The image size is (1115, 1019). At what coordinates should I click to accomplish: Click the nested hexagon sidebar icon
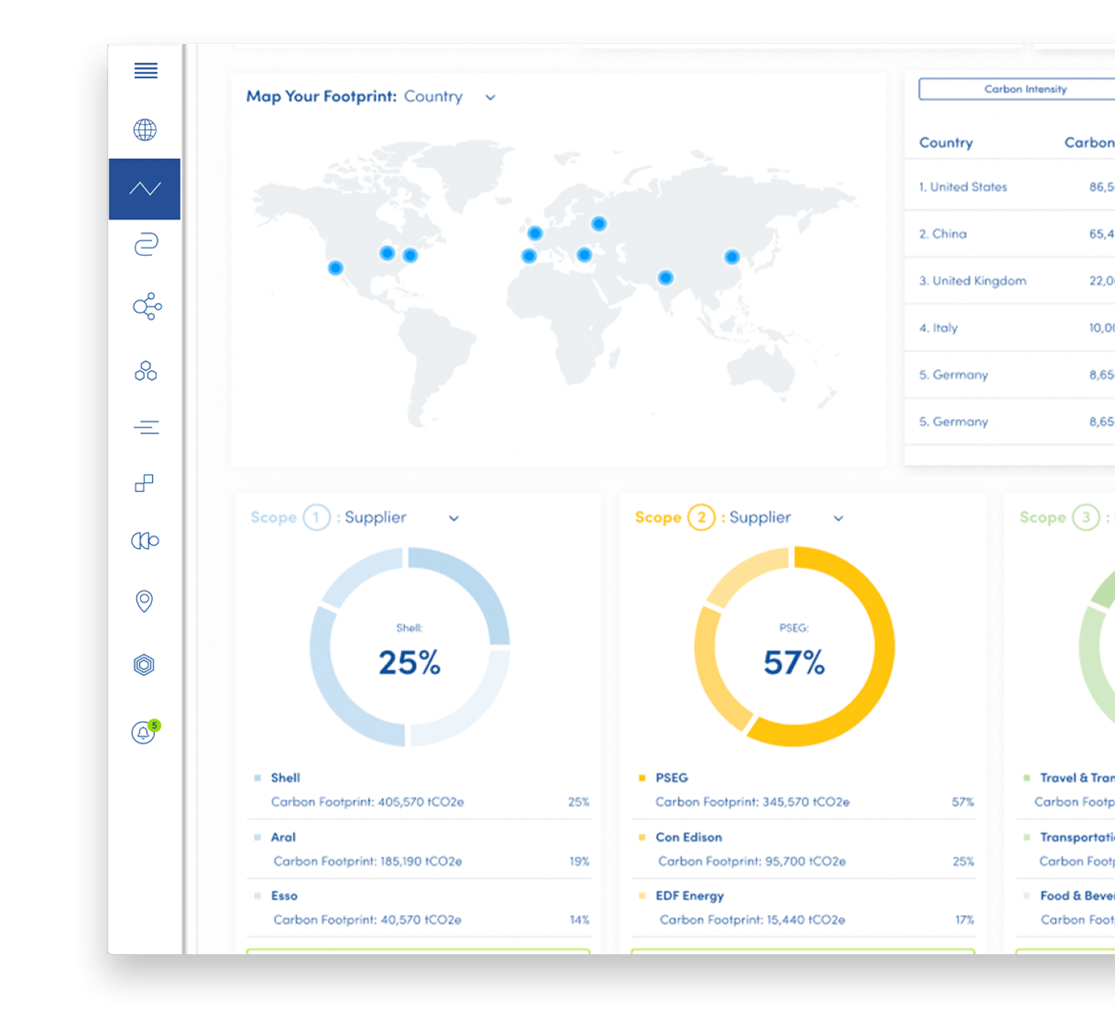click(144, 665)
